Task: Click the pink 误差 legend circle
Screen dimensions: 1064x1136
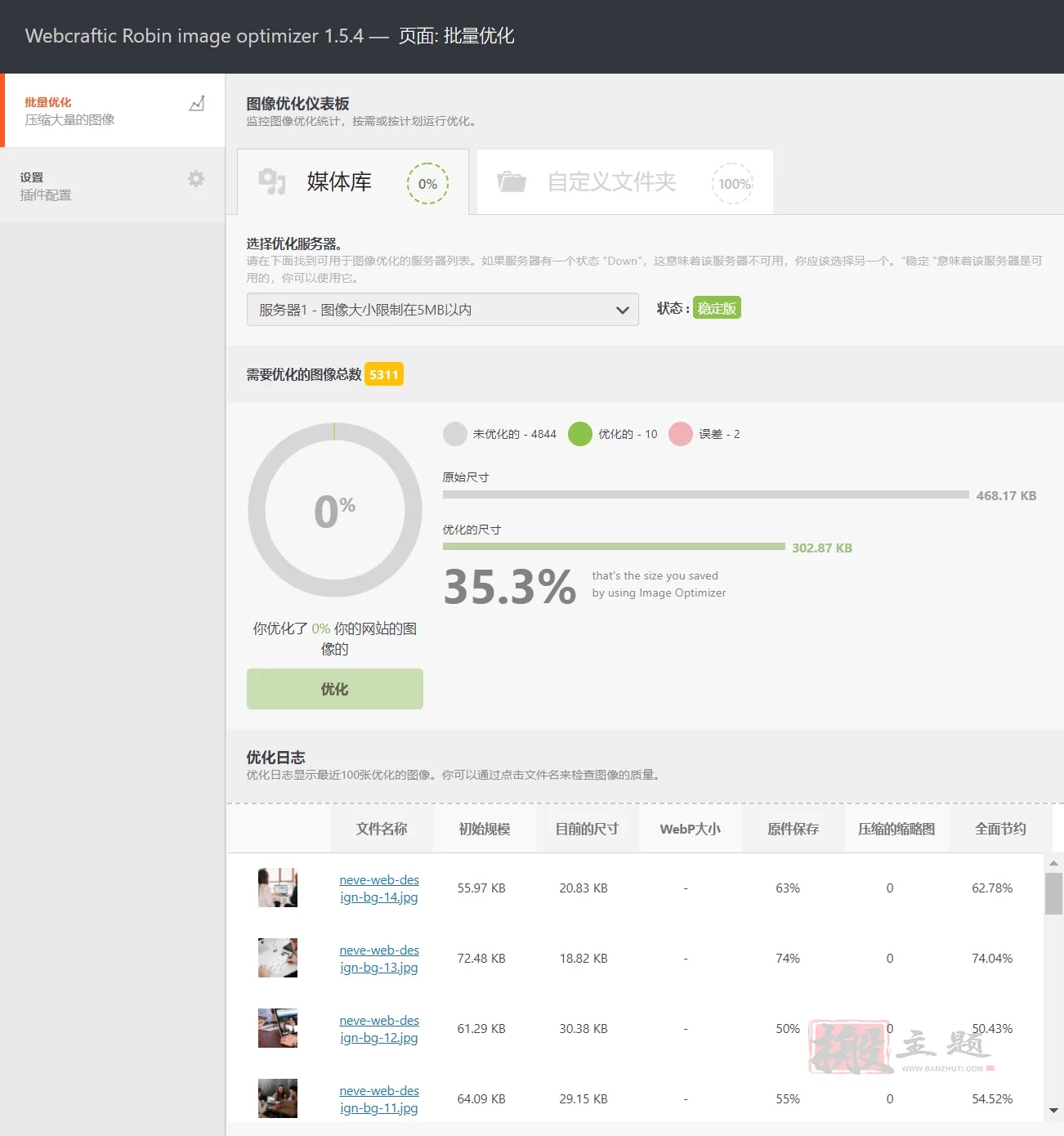Action: pyautogui.click(x=681, y=434)
